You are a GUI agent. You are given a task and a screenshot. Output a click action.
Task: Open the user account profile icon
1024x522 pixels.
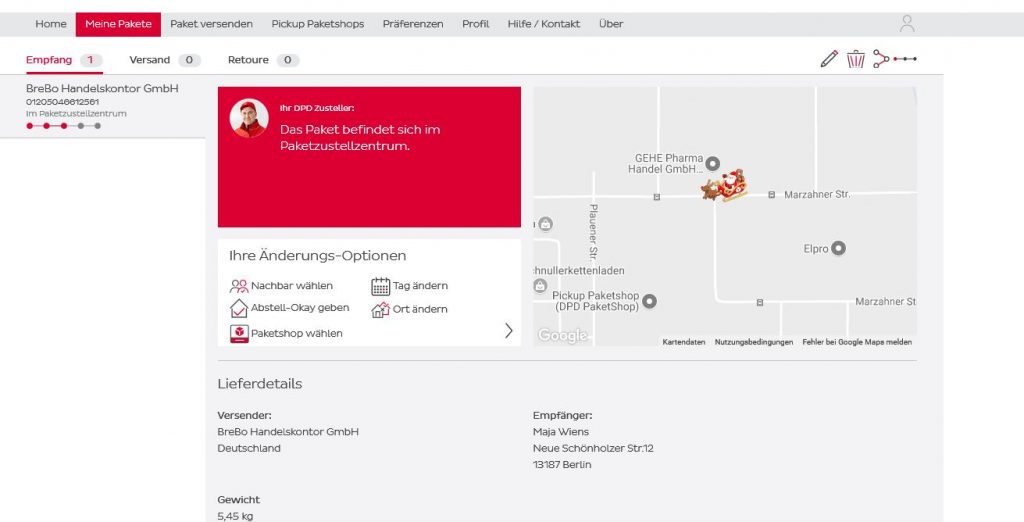[x=906, y=24]
